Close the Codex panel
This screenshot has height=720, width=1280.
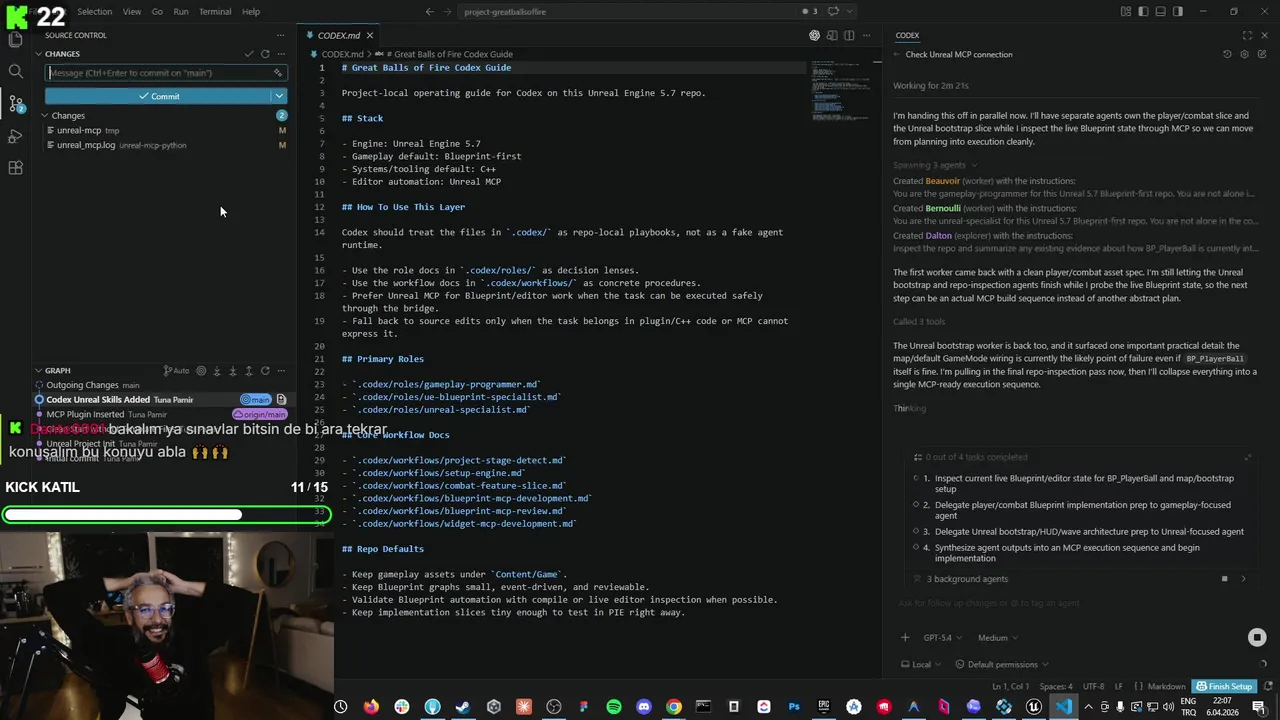1264,35
